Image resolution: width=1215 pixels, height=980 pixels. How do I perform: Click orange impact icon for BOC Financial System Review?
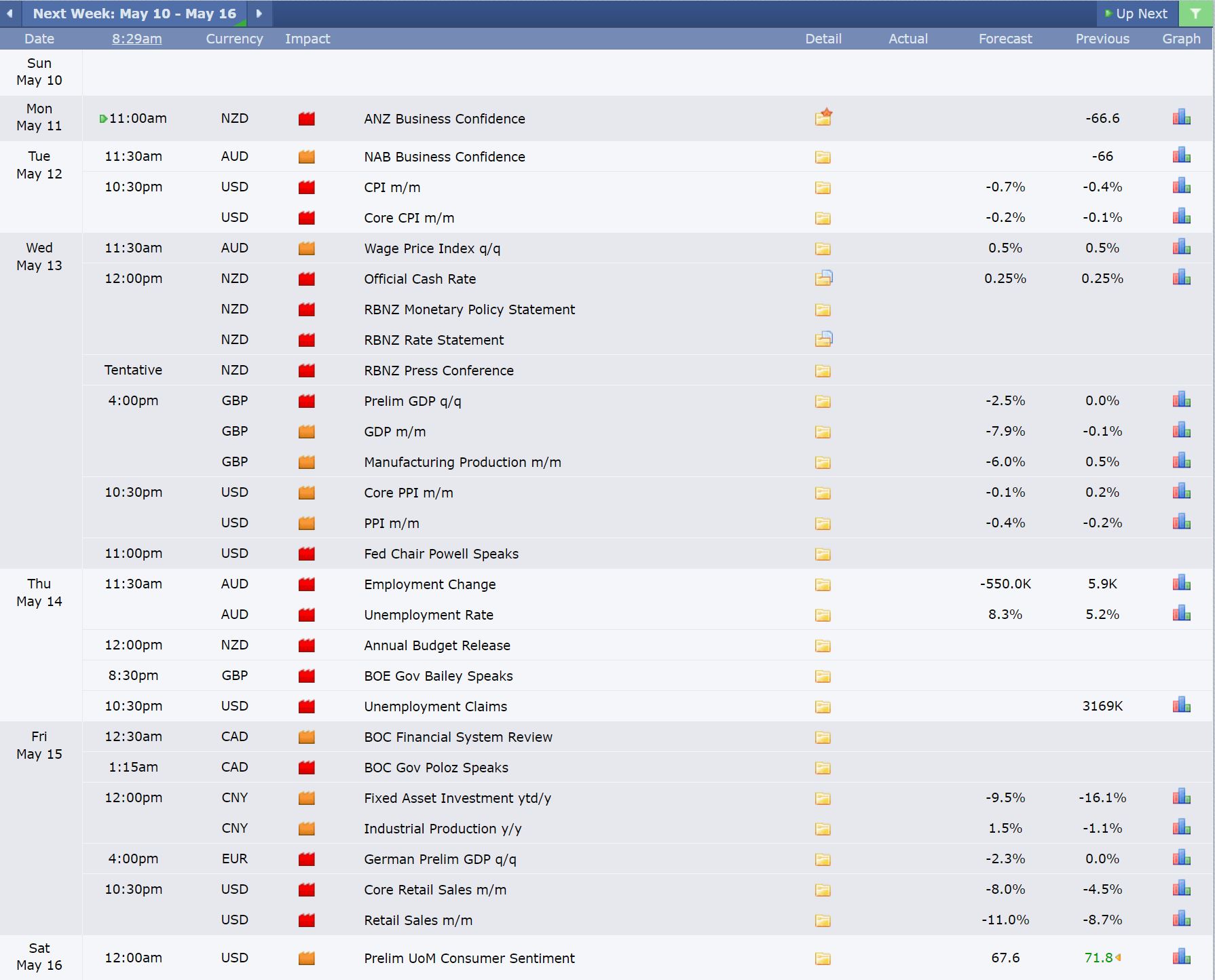click(x=307, y=737)
